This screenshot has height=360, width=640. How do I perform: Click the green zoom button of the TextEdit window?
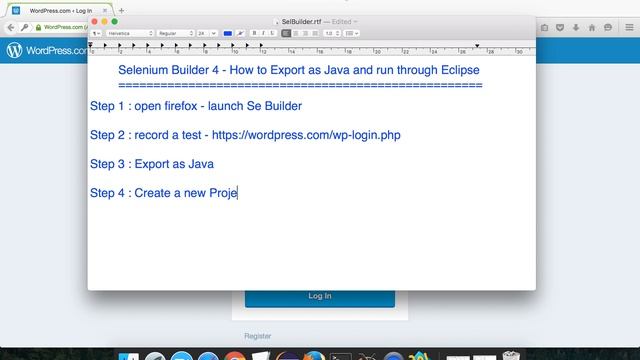(115, 22)
